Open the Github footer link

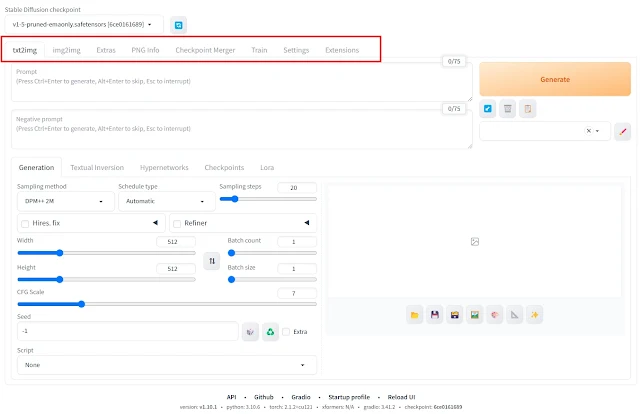pos(264,397)
